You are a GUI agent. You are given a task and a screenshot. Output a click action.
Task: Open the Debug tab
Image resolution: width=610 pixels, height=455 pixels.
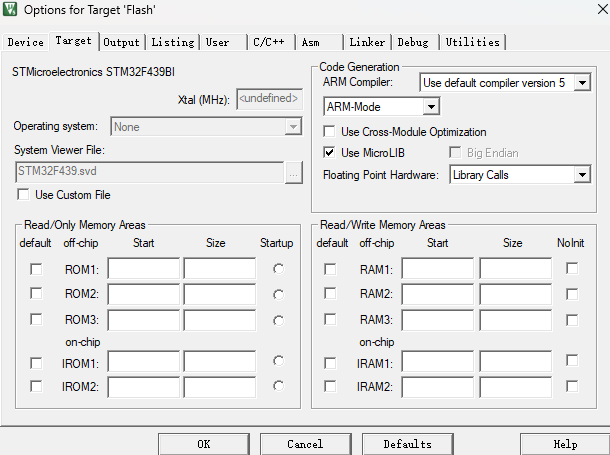click(415, 42)
